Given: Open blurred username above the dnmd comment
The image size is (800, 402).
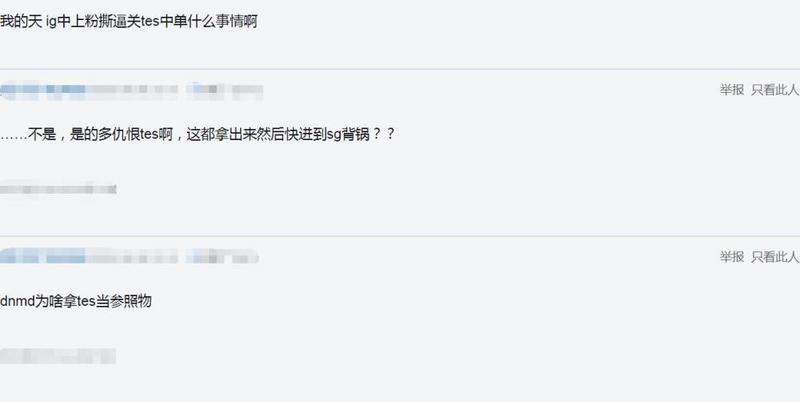Looking at the screenshot, I should click(x=130, y=257).
